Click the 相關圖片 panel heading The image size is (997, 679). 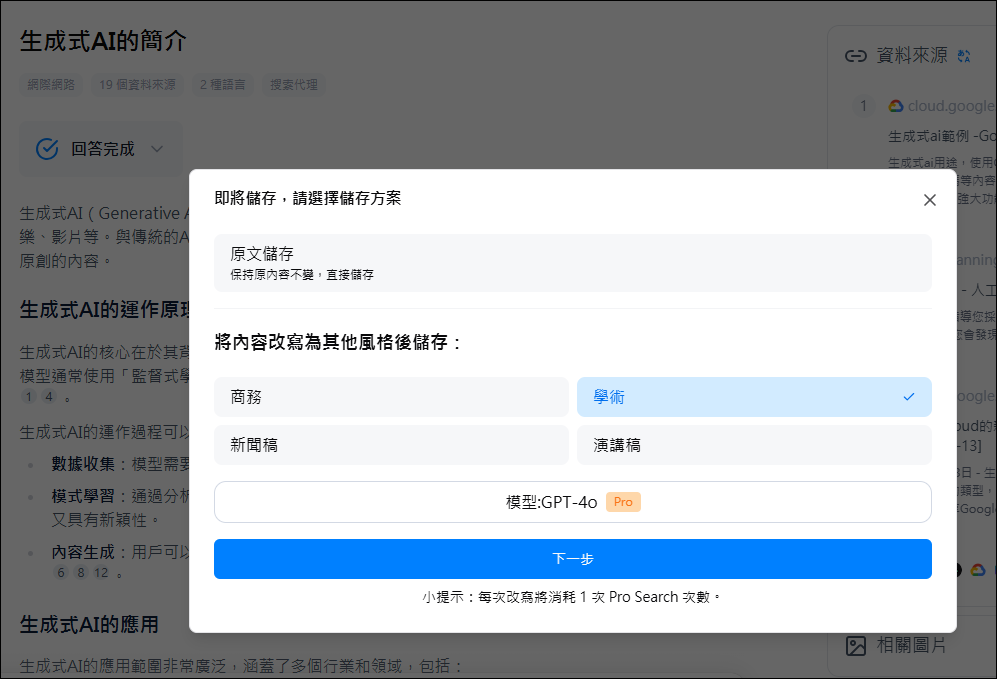click(x=911, y=645)
